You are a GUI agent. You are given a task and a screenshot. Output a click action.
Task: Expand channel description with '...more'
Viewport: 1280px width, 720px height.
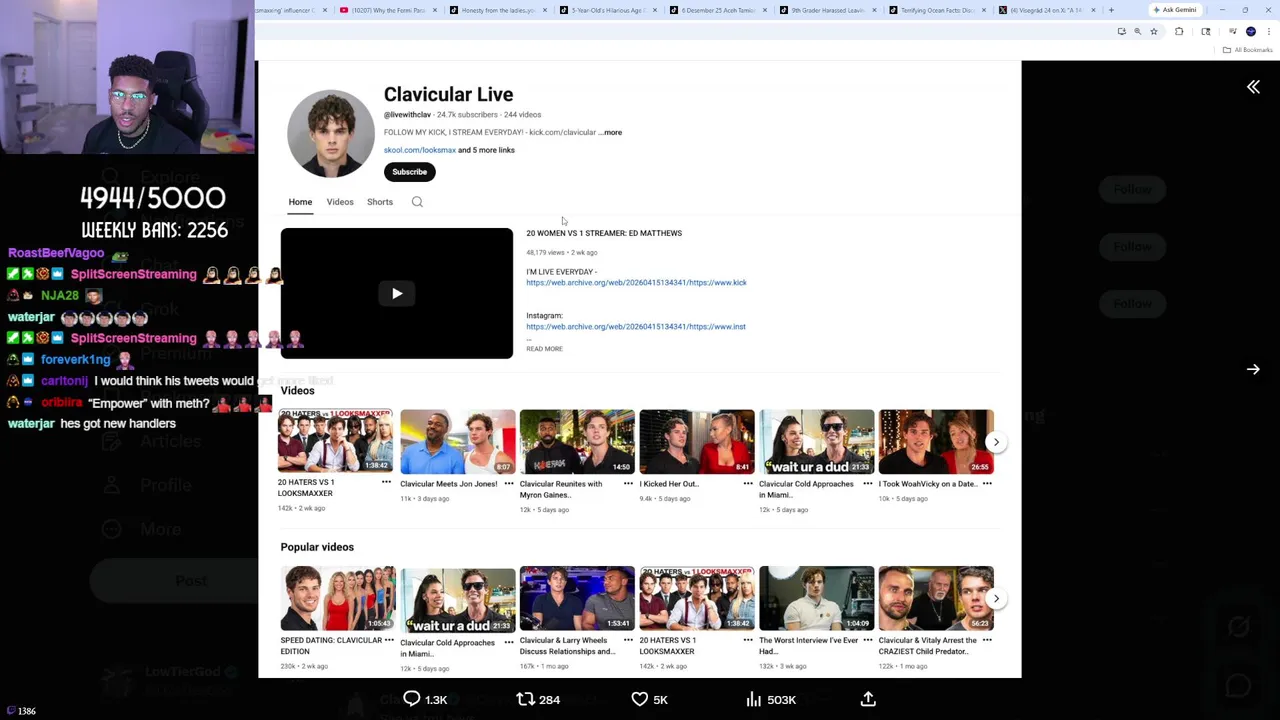611,132
